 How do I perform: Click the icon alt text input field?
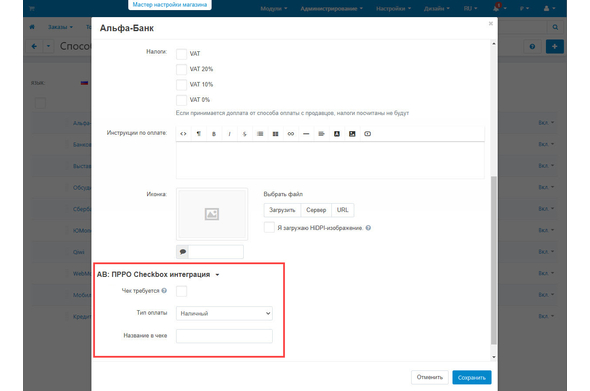216,252
